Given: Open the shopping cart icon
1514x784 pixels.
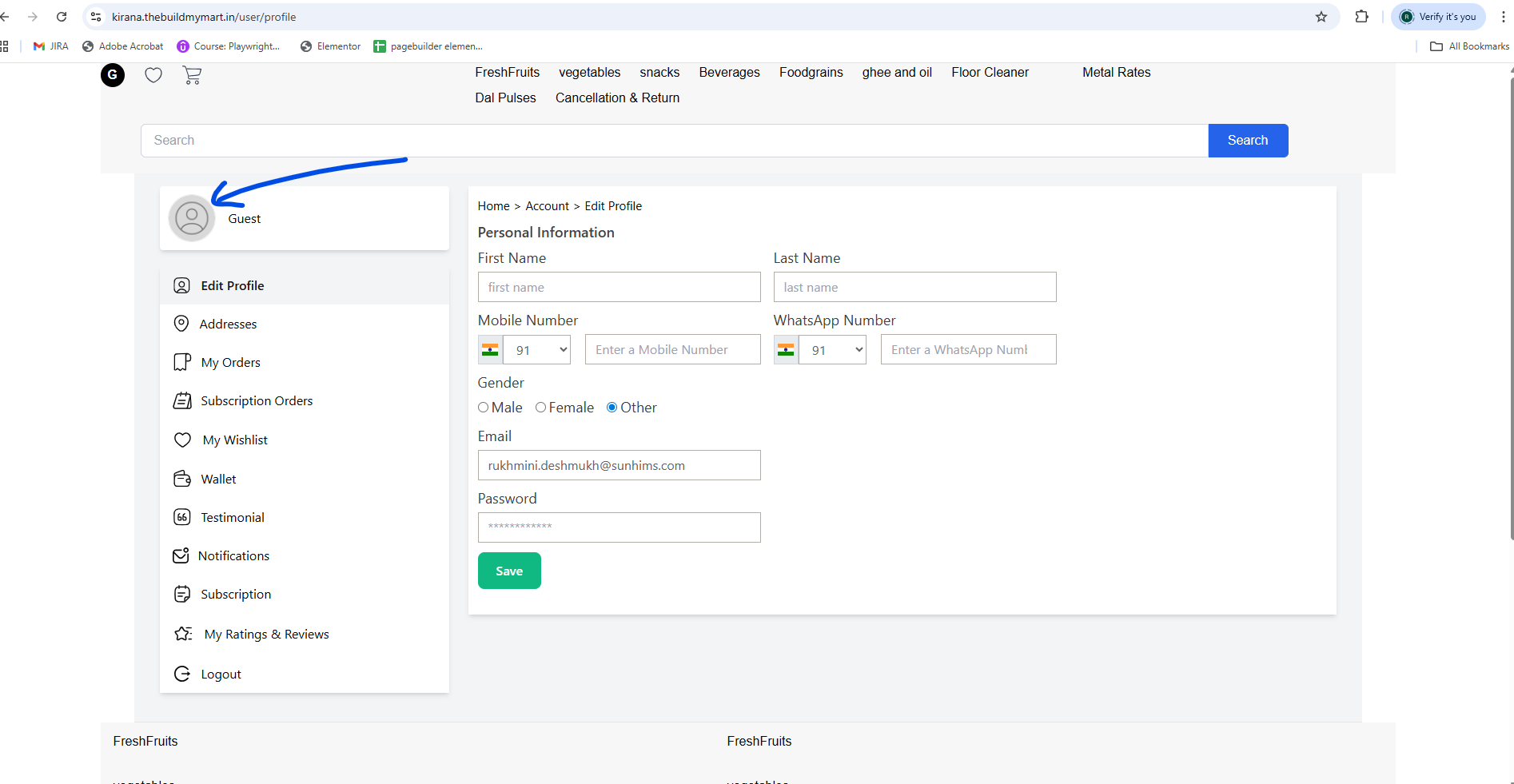Looking at the screenshot, I should click(x=192, y=75).
